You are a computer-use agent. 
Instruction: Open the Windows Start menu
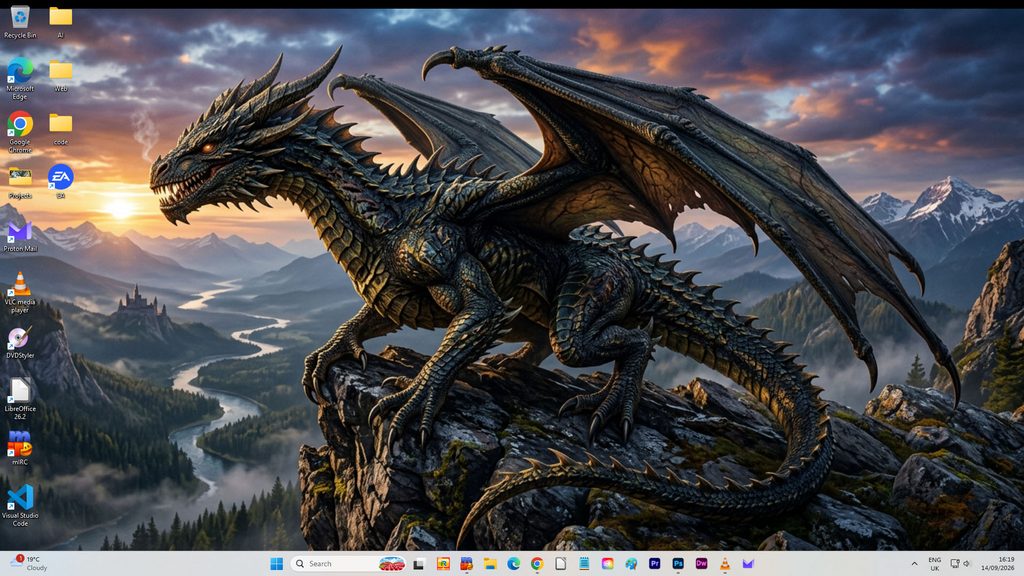point(276,564)
